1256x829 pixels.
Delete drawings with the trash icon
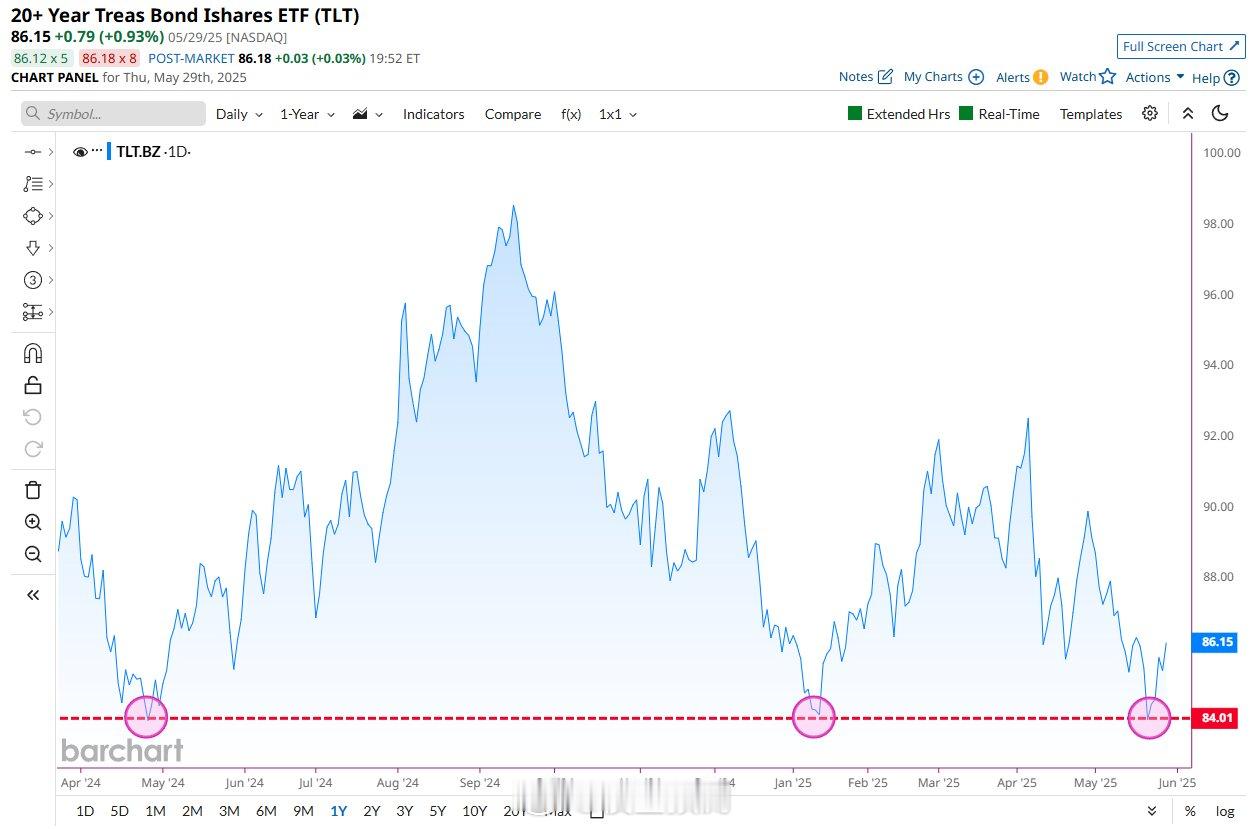pos(33,490)
